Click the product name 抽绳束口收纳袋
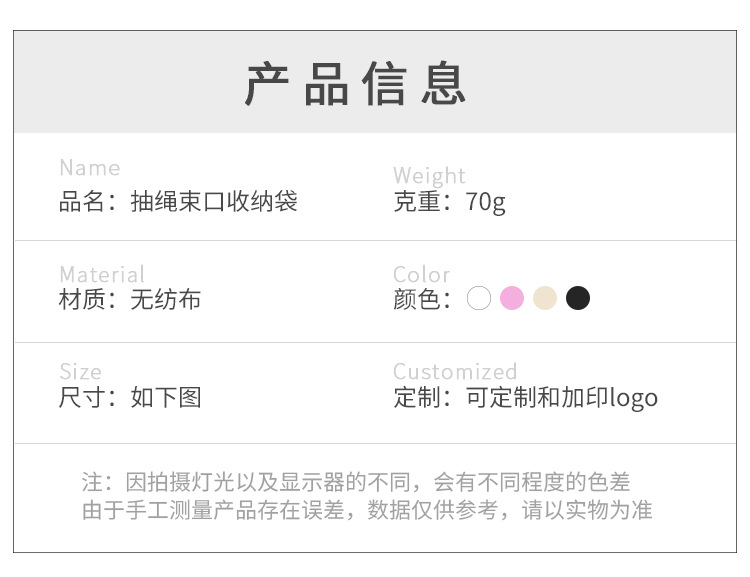The width and height of the screenshot is (750, 577). (214, 202)
